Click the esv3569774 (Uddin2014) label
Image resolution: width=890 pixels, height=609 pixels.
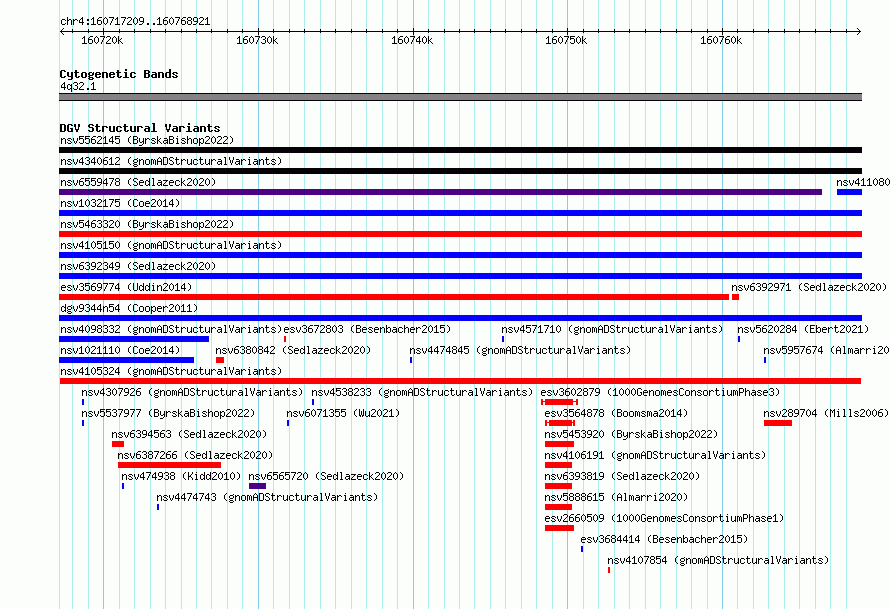click(x=126, y=287)
